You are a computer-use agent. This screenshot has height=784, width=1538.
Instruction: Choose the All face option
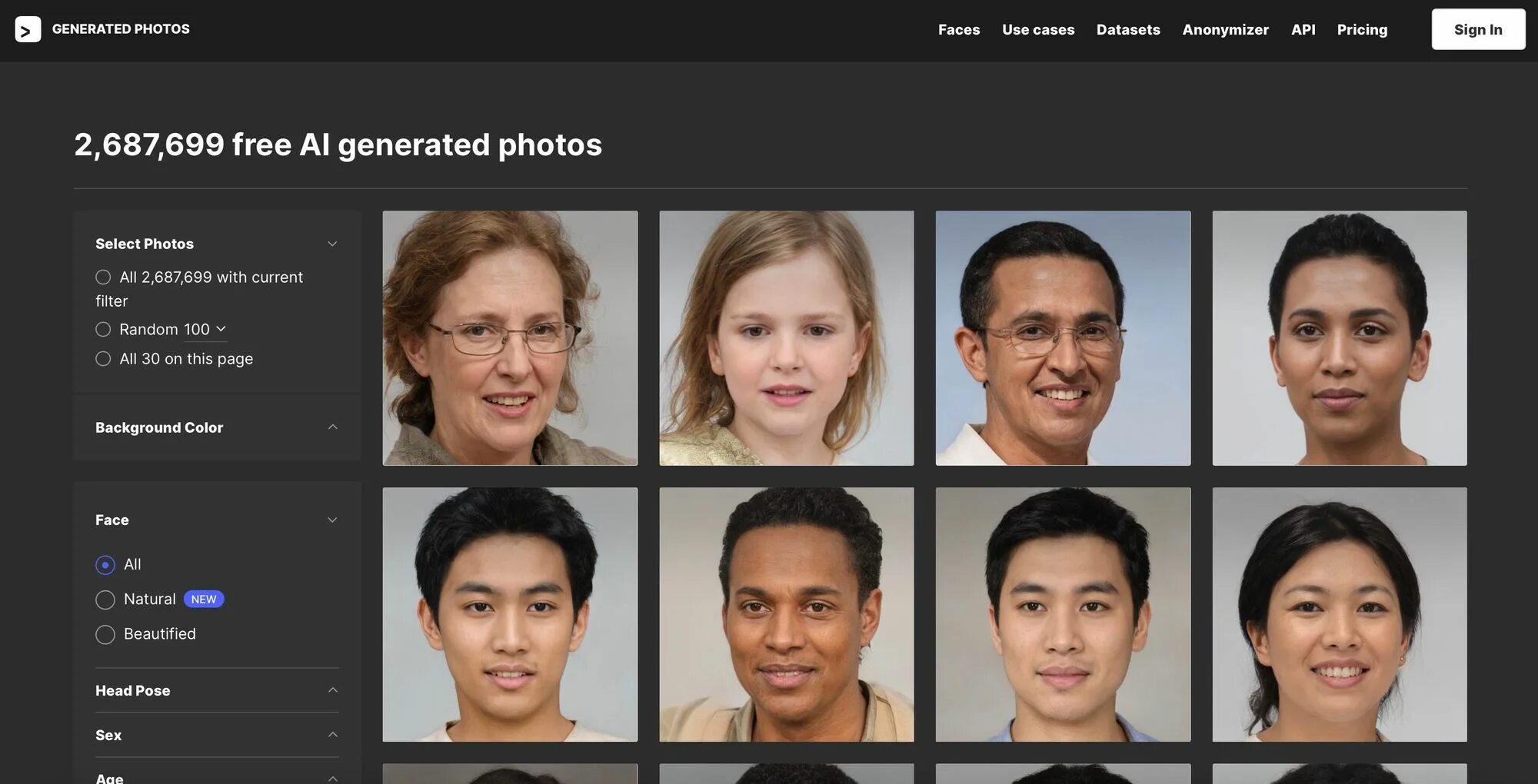pos(105,565)
